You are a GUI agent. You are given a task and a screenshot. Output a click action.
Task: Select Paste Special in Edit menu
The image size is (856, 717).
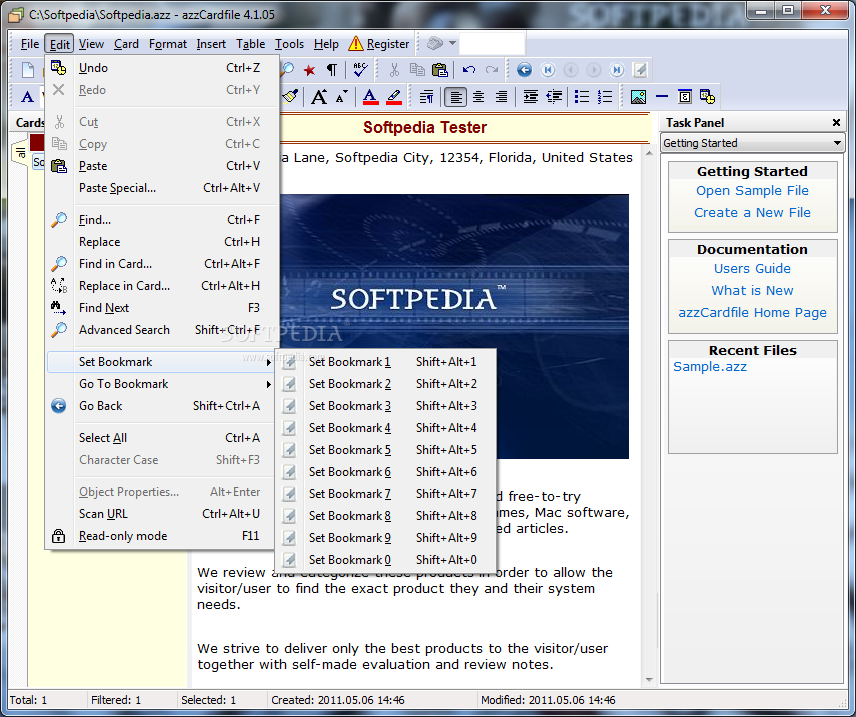tap(160, 188)
